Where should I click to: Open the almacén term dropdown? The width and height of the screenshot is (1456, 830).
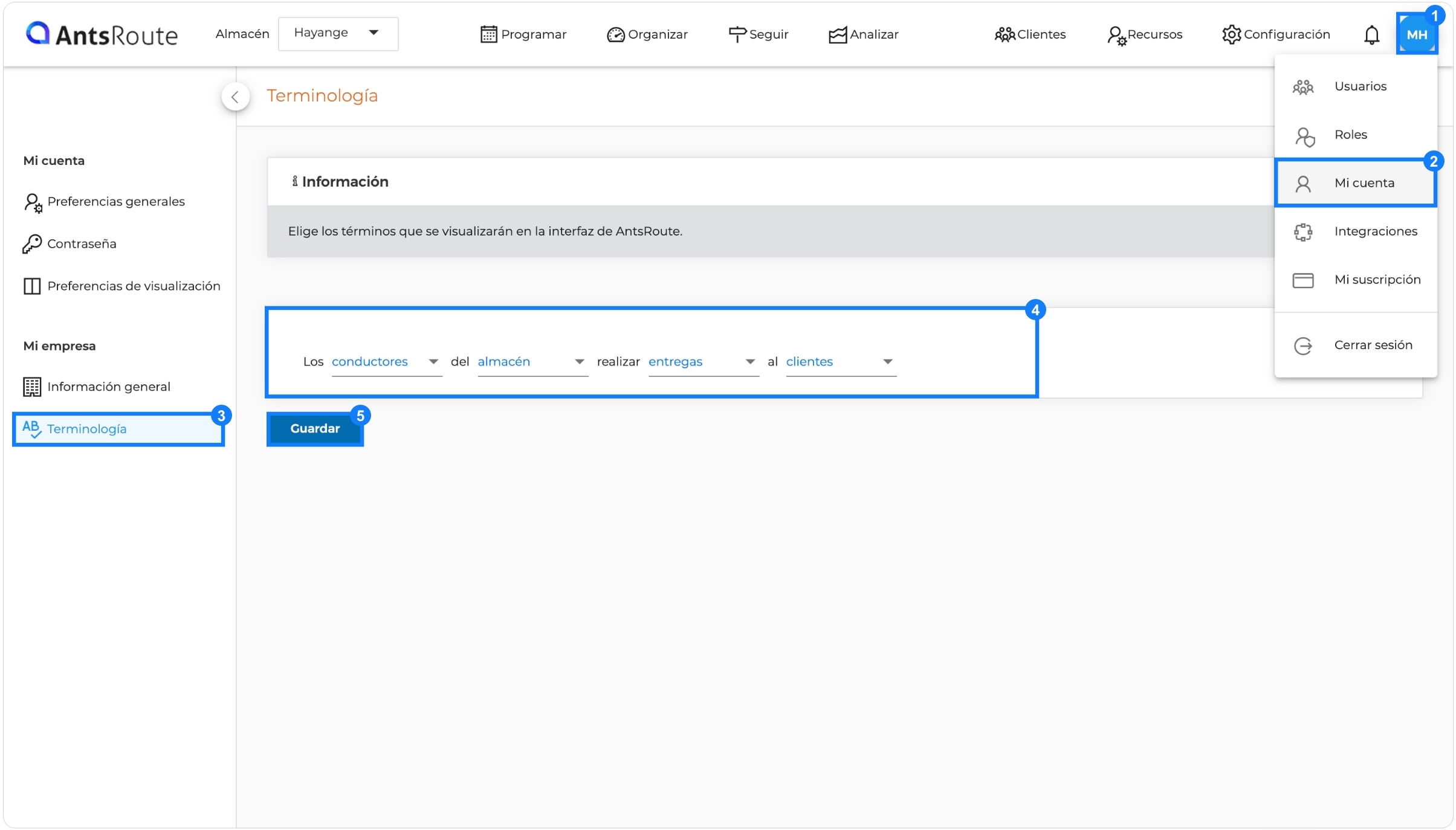click(x=533, y=362)
